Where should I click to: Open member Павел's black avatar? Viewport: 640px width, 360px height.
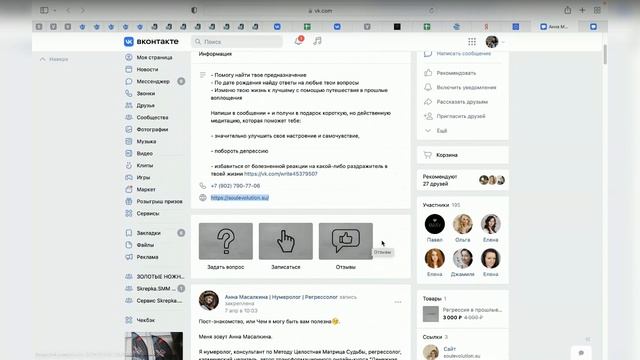tap(435, 224)
